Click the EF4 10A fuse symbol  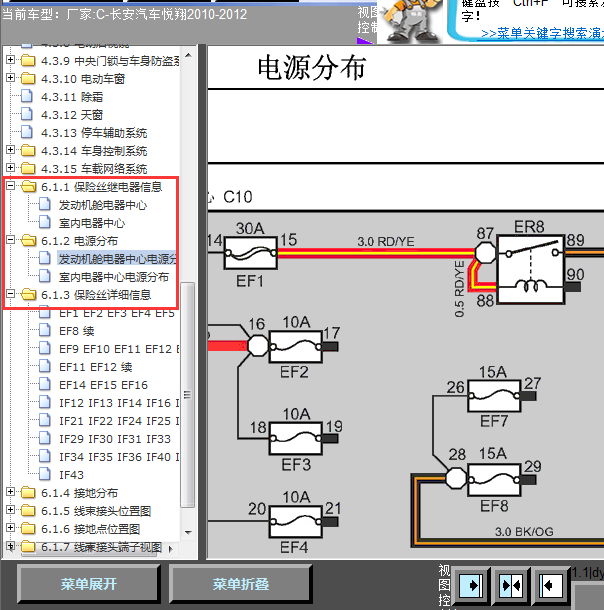[x=296, y=522]
